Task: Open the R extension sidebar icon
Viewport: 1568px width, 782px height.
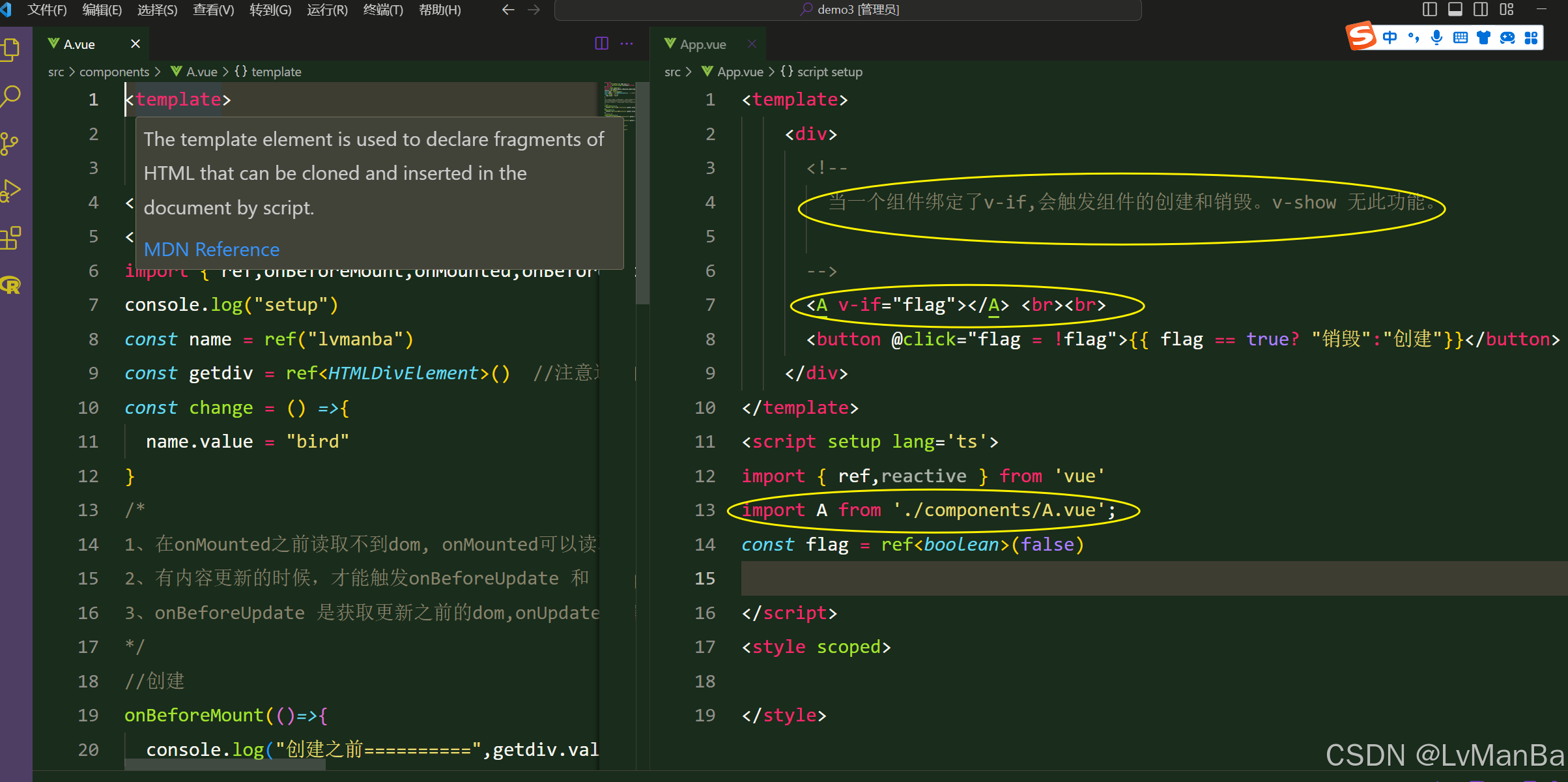Action: (11, 285)
